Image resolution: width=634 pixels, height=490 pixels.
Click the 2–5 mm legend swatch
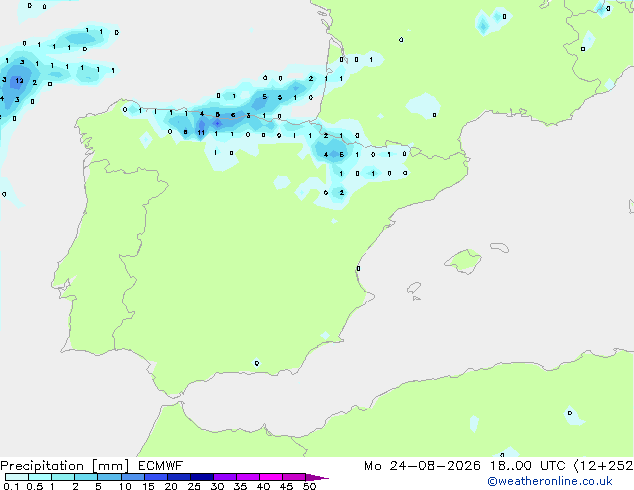[x=86, y=477]
